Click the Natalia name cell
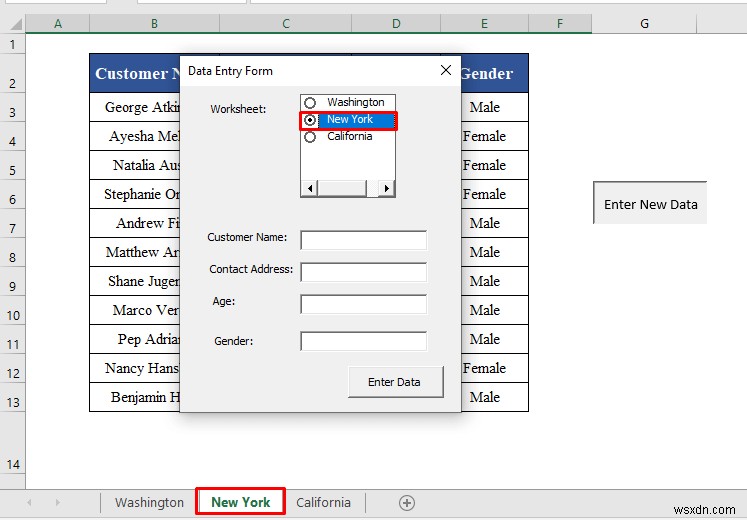The height and width of the screenshot is (520, 747). click(135, 165)
